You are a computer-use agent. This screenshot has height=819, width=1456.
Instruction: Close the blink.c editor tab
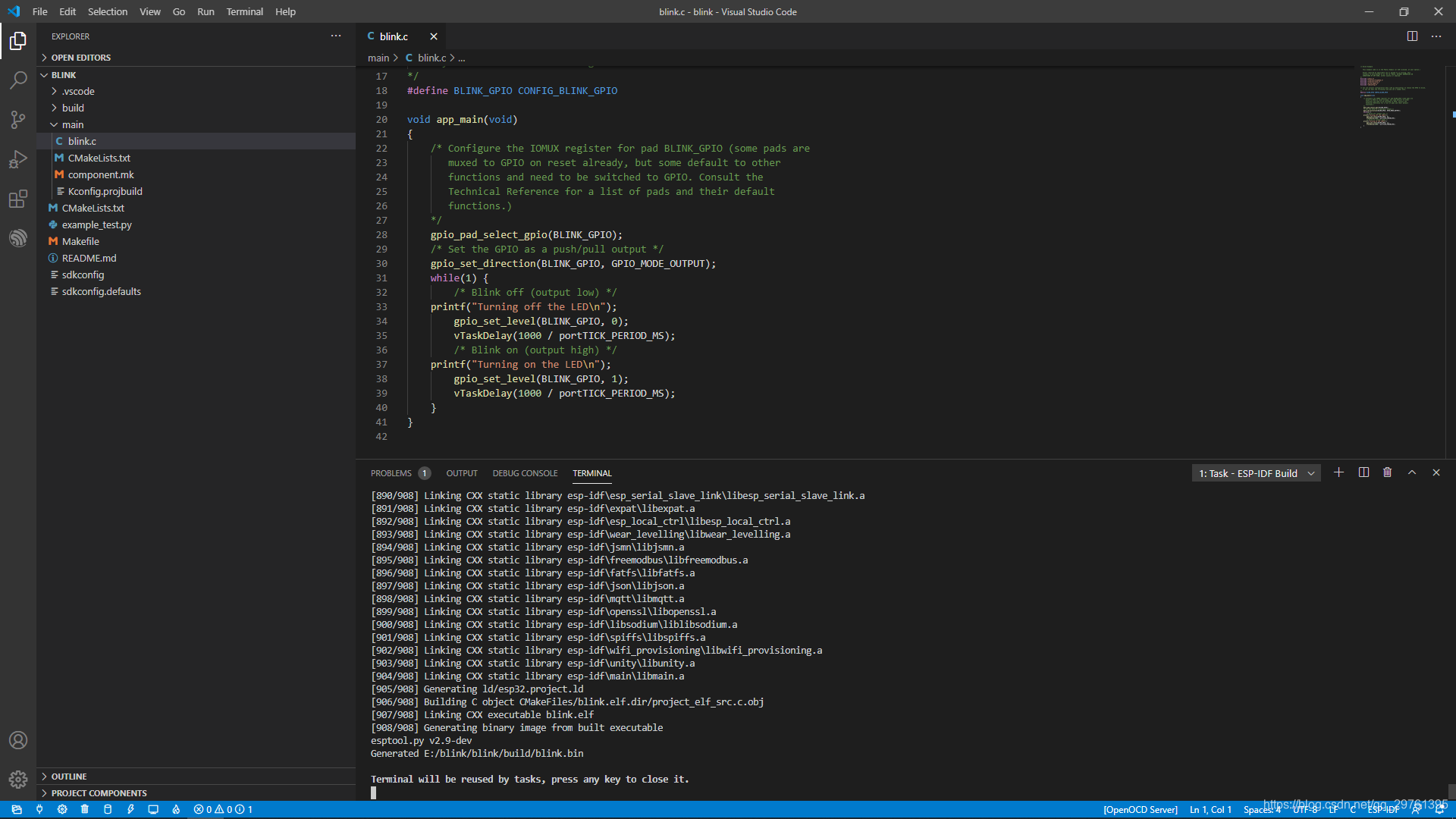pos(434,36)
